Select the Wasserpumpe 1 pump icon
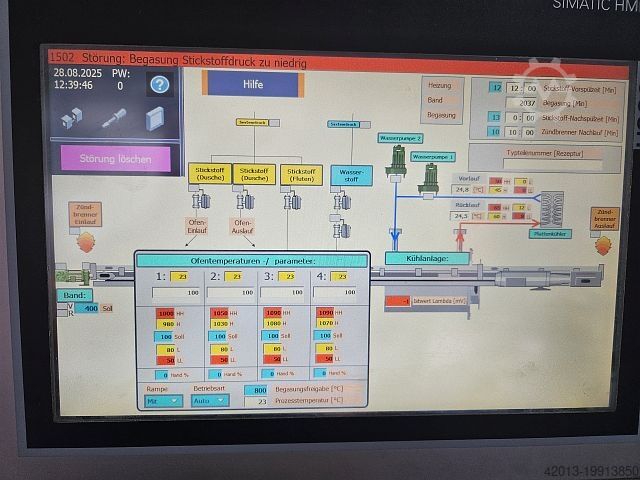 [430, 177]
